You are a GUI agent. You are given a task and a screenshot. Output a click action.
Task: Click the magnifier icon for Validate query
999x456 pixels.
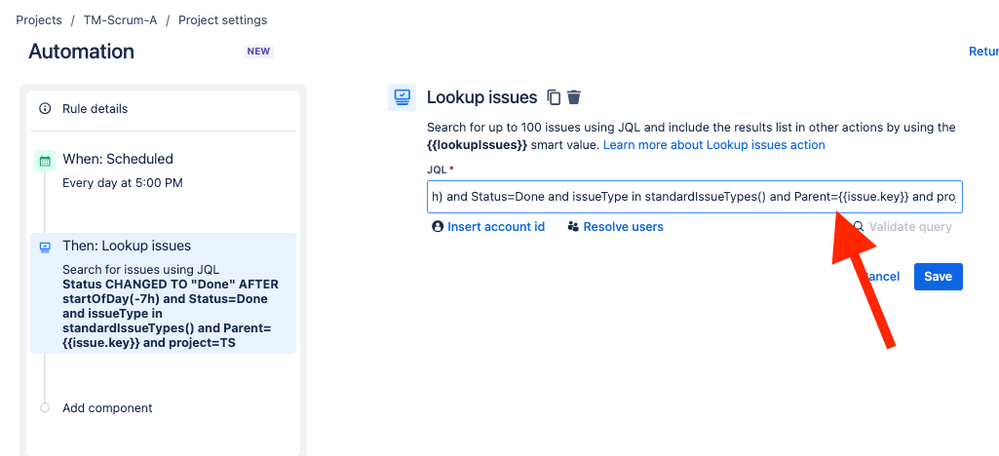[858, 227]
